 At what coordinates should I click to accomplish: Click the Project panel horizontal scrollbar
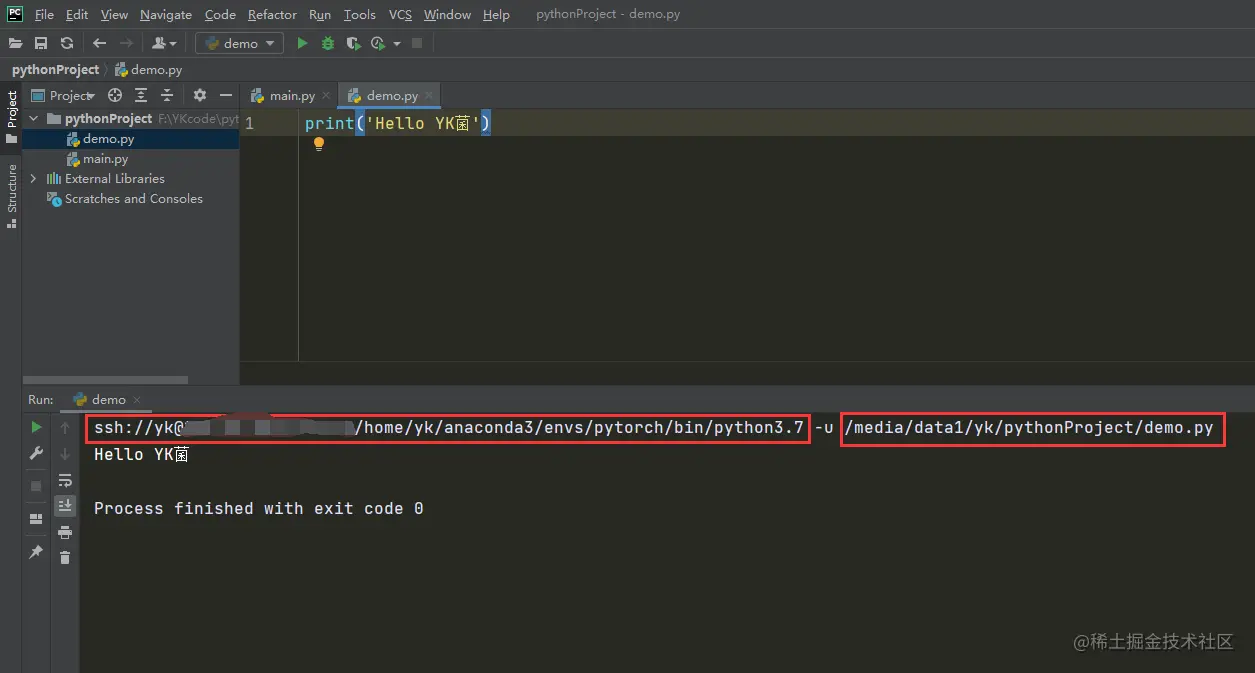(x=105, y=380)
